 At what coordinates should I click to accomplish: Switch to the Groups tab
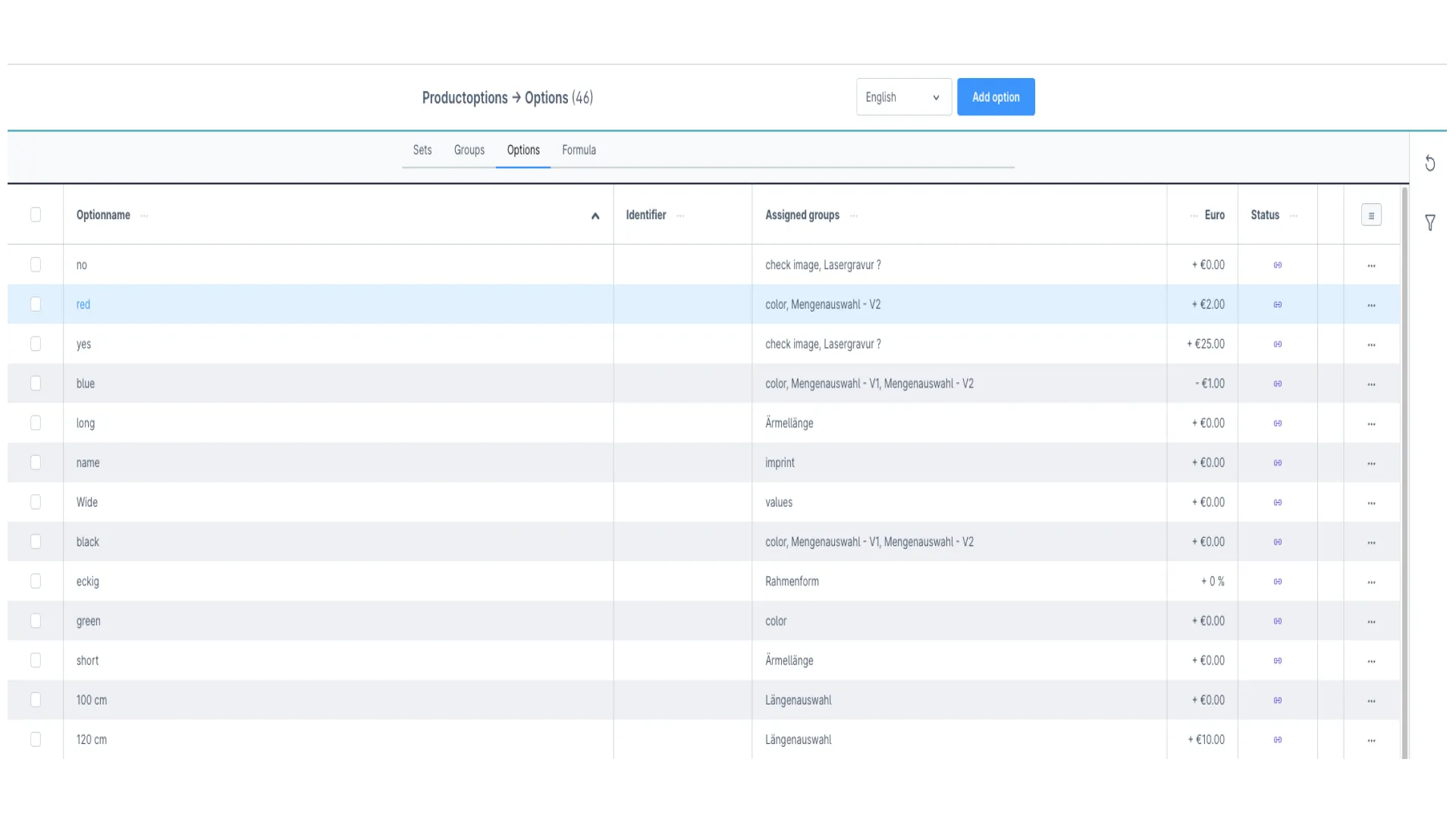pyautogui.click(x=469, y=150)
